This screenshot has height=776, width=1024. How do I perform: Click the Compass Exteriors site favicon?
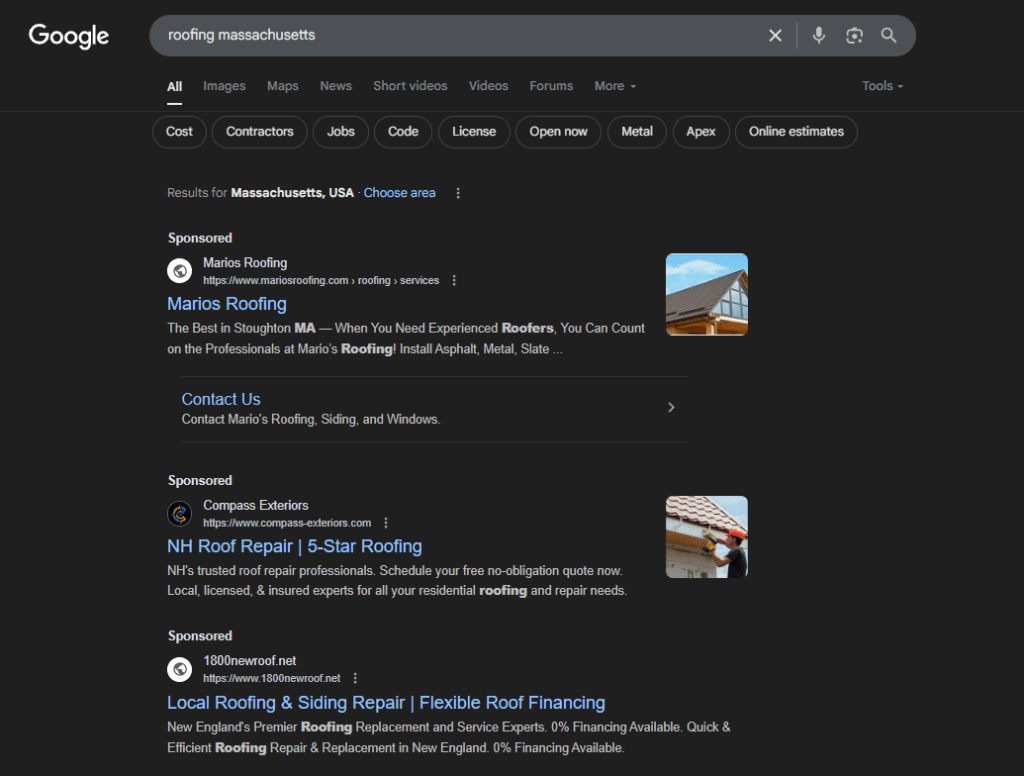(180, 513)
